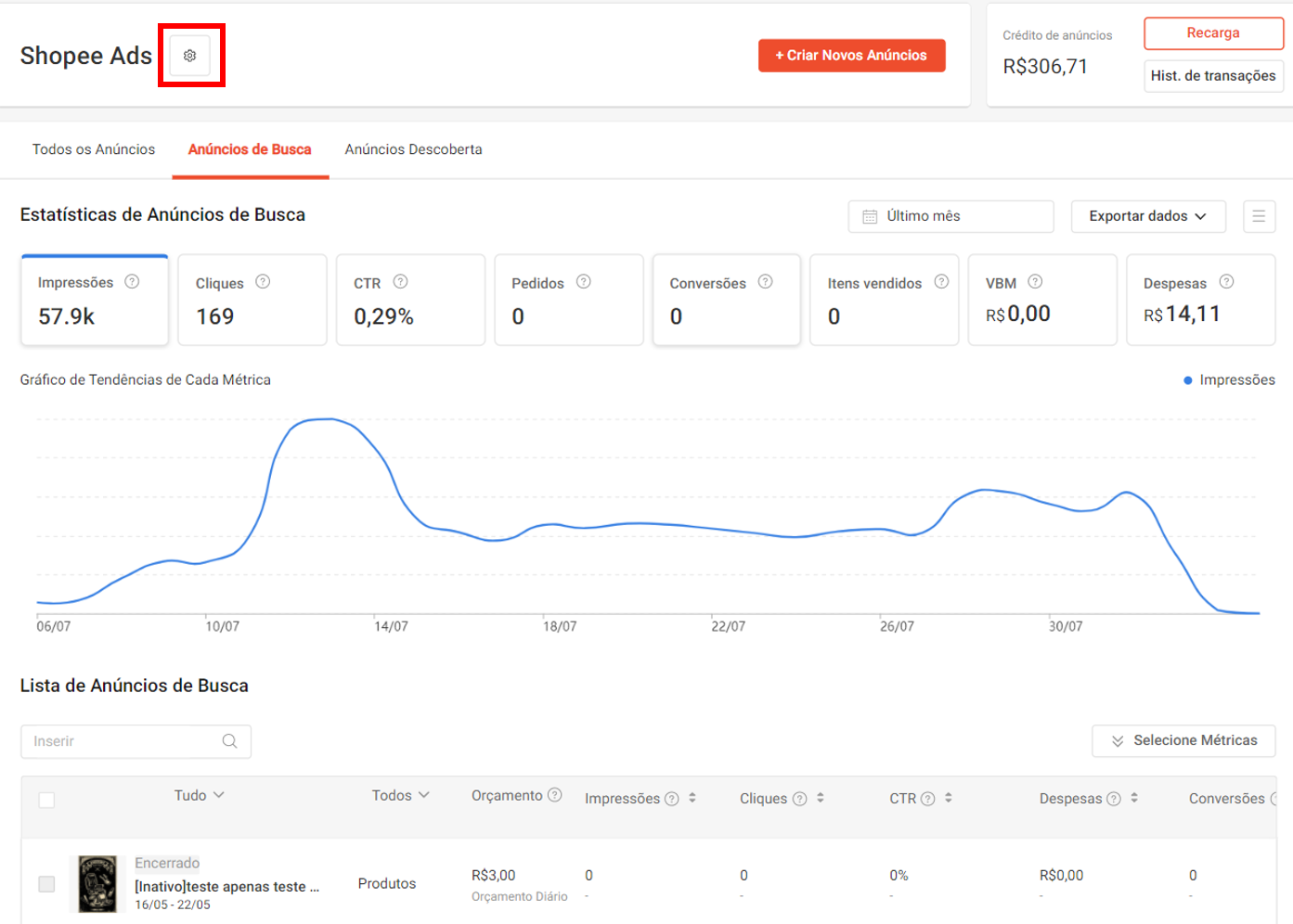Click the help icon beside Conversões card
The image size is (1293, 924).
[765, 281]
